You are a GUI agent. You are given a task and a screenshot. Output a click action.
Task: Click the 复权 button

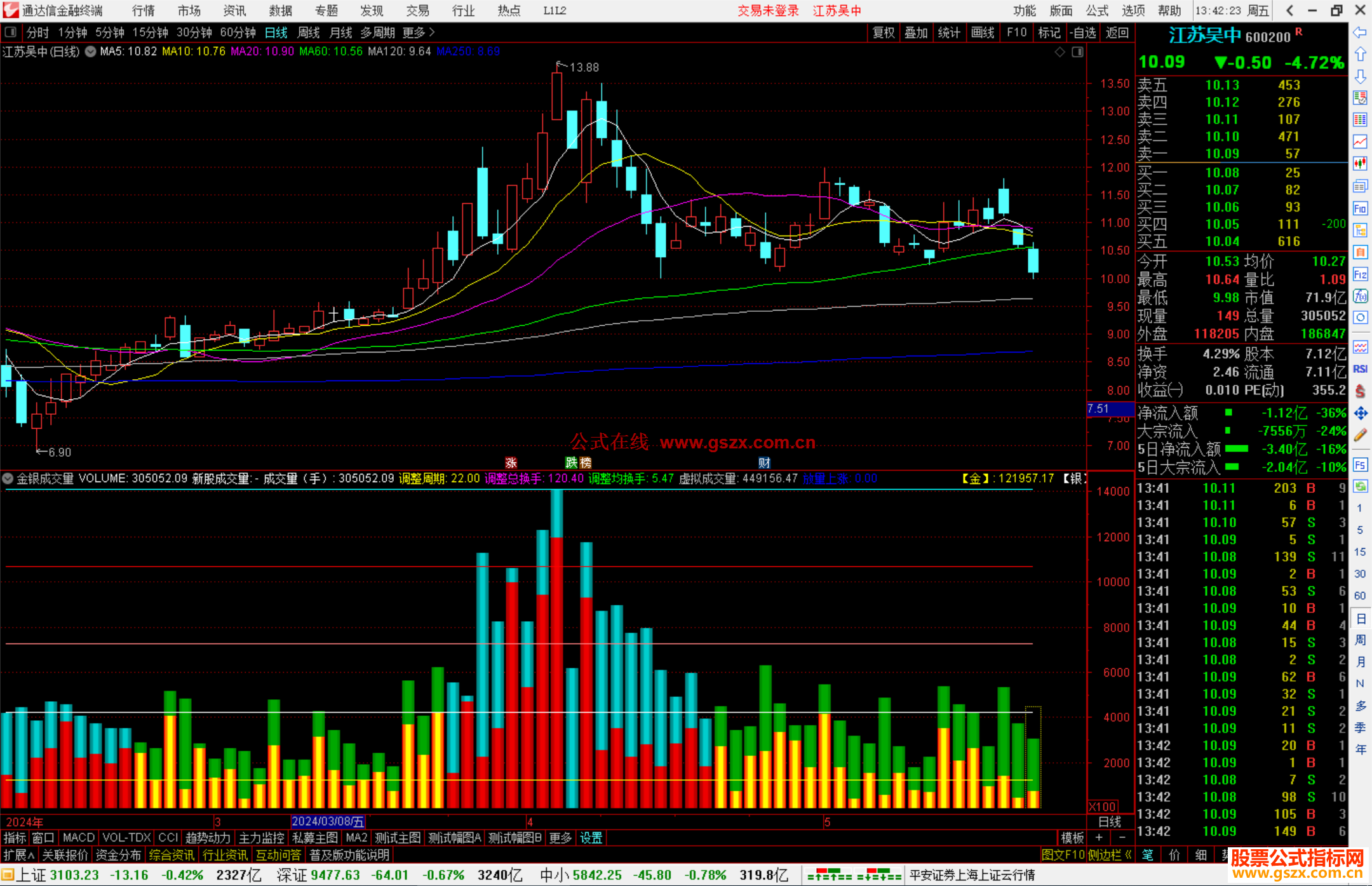[883, 32]
